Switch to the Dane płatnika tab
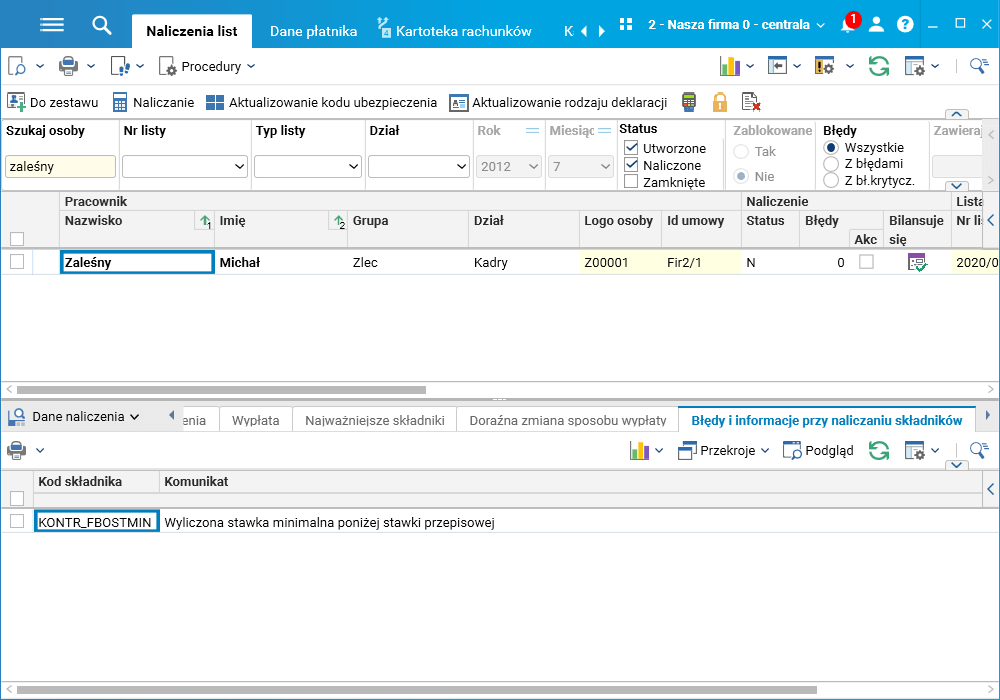Viewport: 1000px width, 700px height. (x=313, y=31)
